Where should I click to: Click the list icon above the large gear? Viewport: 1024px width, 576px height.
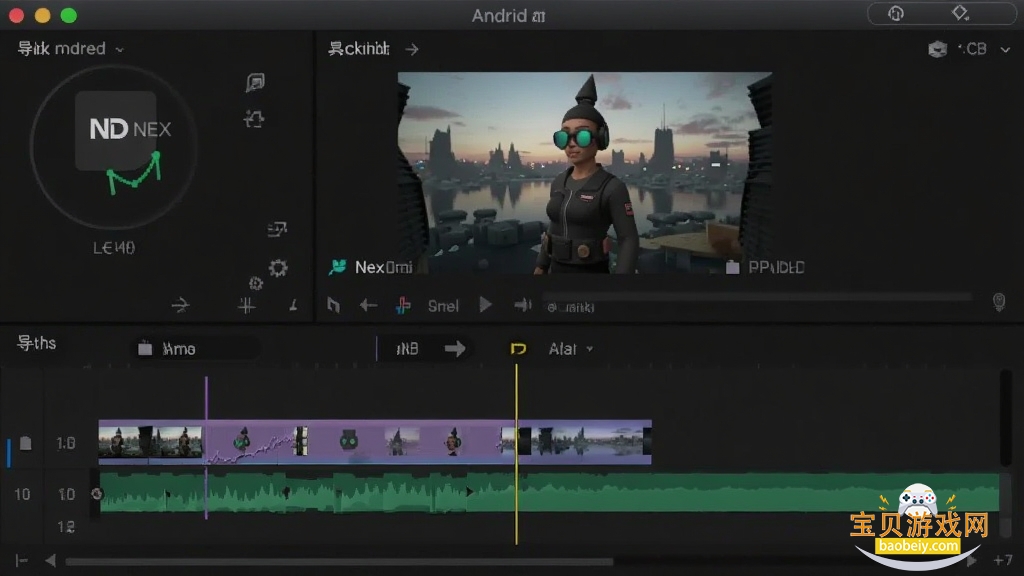[277, 229]
